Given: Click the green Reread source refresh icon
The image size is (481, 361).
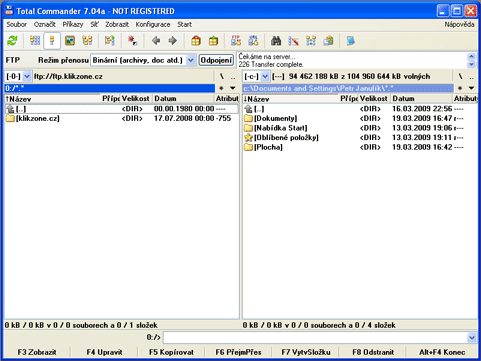Looking at the screenshot, I should [12, 41].
